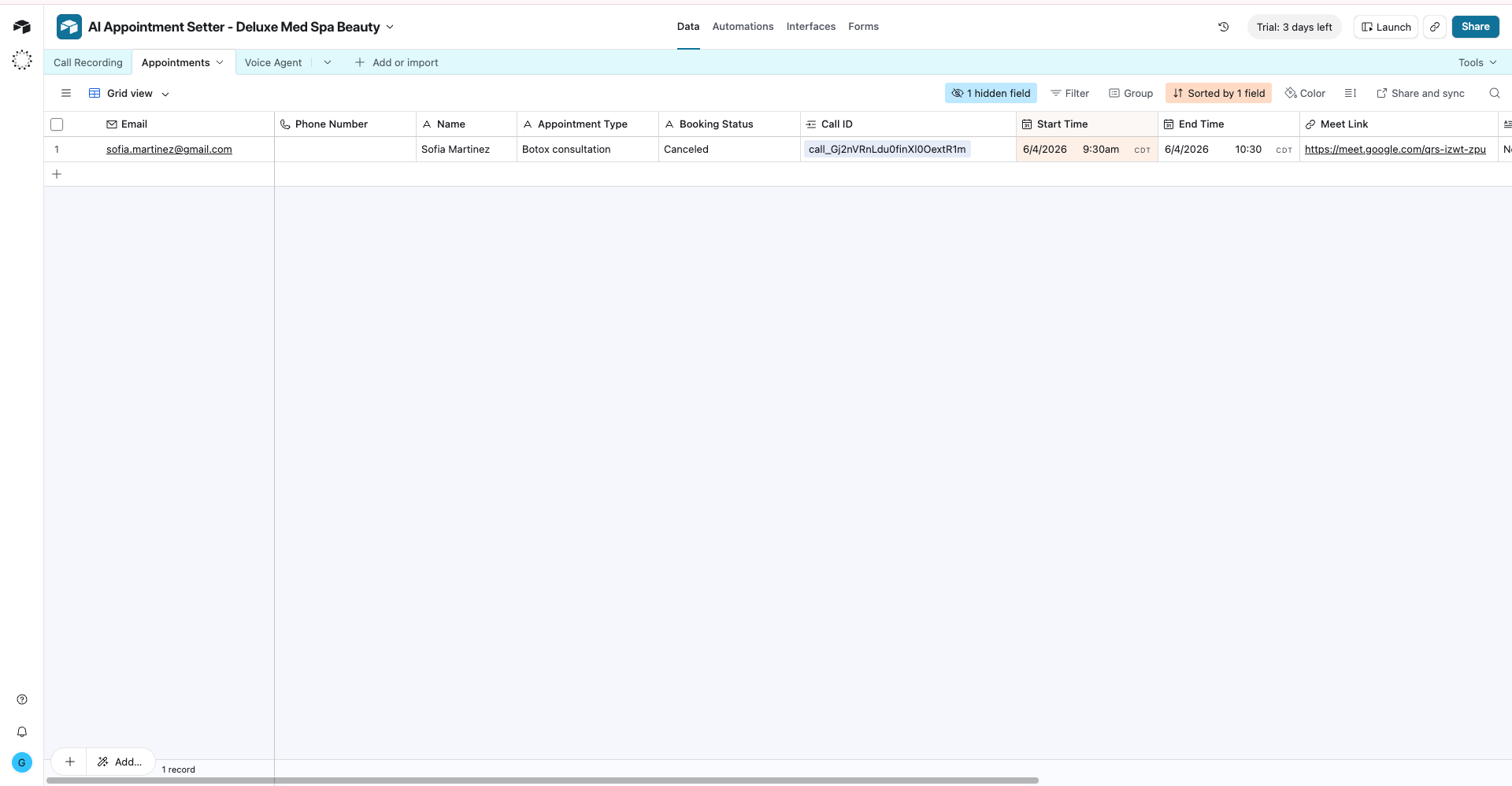Select the Canceled status cell

(729, 149)
